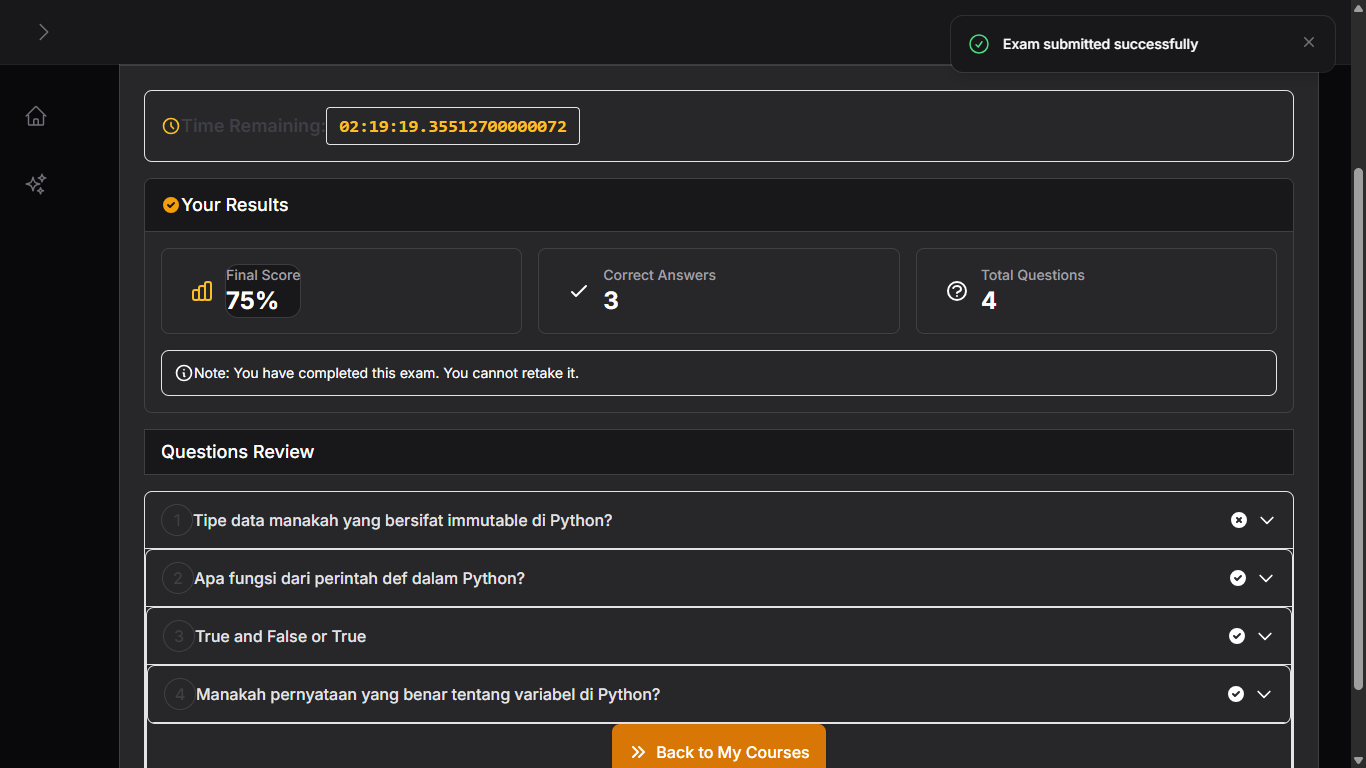1366x768 pixels.
Task: Click the correct check icon on question 3
Action: click(x=1237, y=636)
